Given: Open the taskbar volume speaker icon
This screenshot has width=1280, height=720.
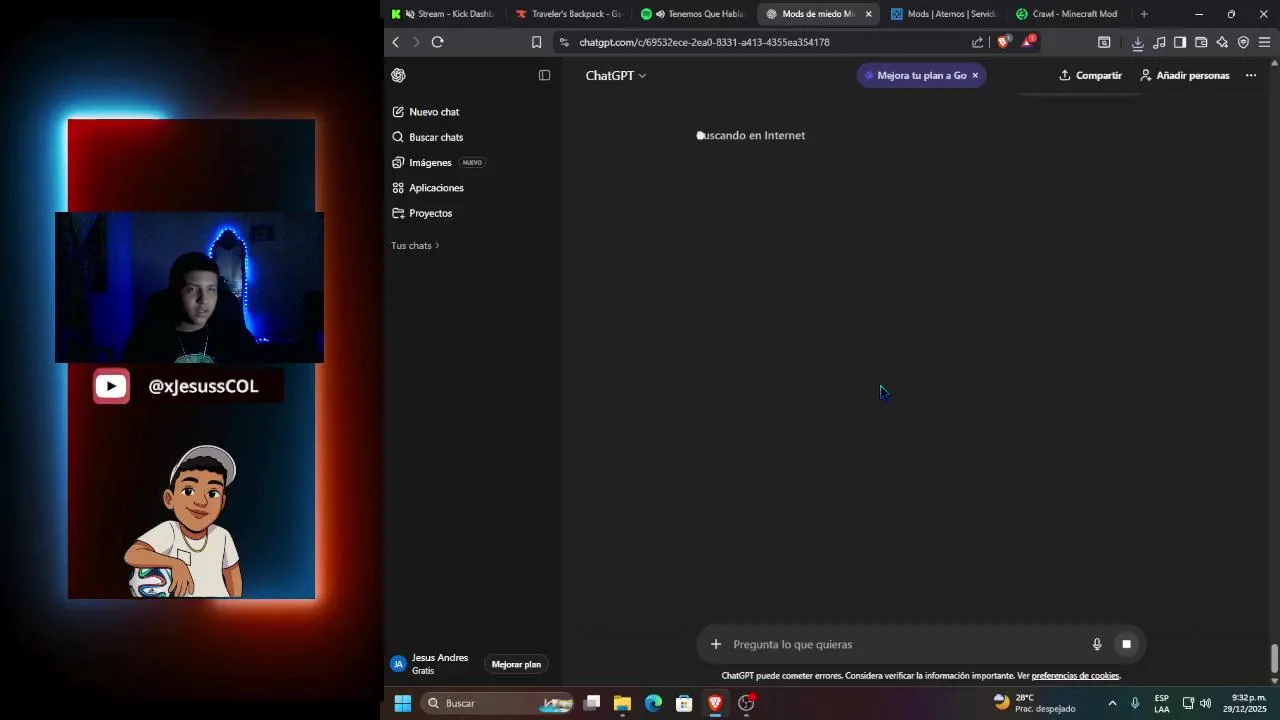Looking at the screenshot, I should click(x=1205, y=703).
